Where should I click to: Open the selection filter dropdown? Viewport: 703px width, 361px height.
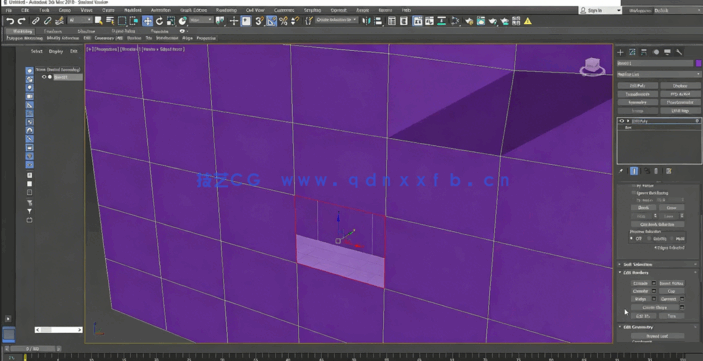pyautogui.click(x=80, y=20)
